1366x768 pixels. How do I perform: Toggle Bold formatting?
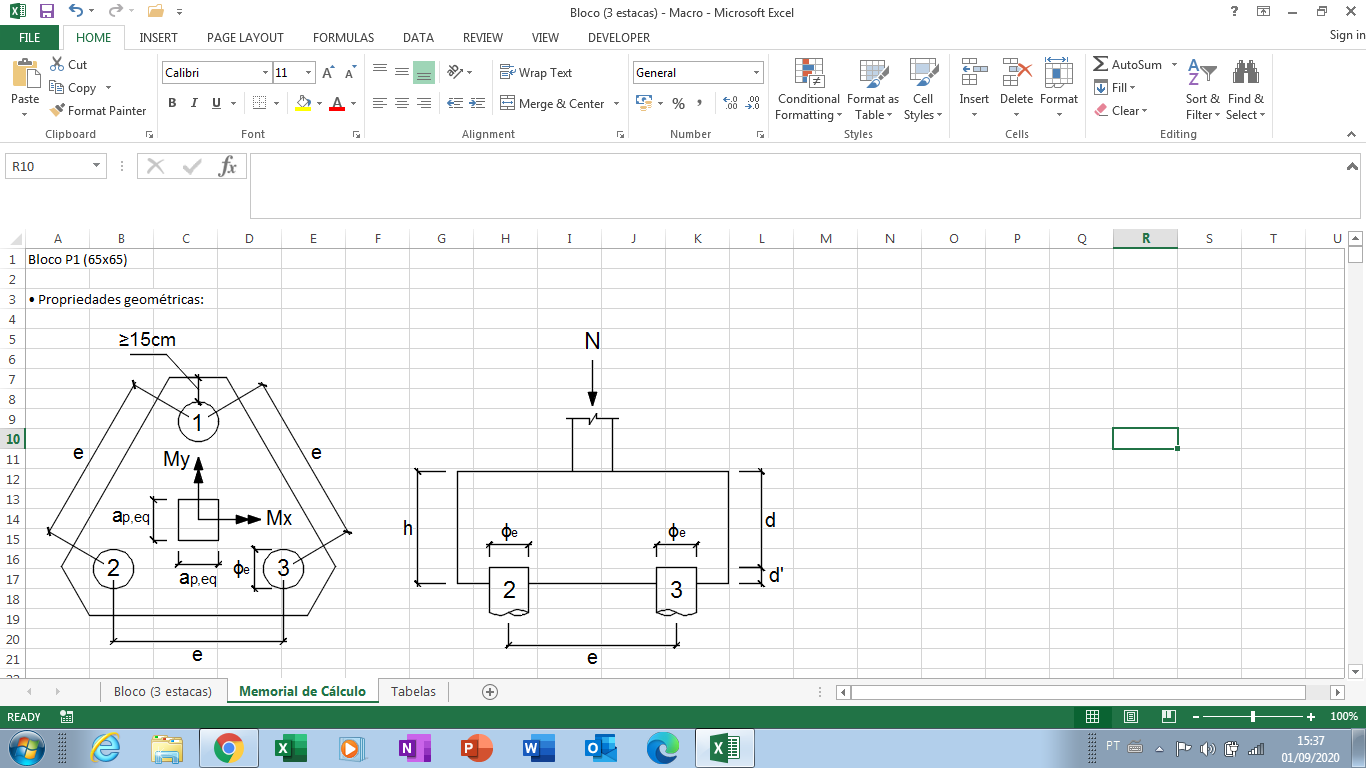172,103
